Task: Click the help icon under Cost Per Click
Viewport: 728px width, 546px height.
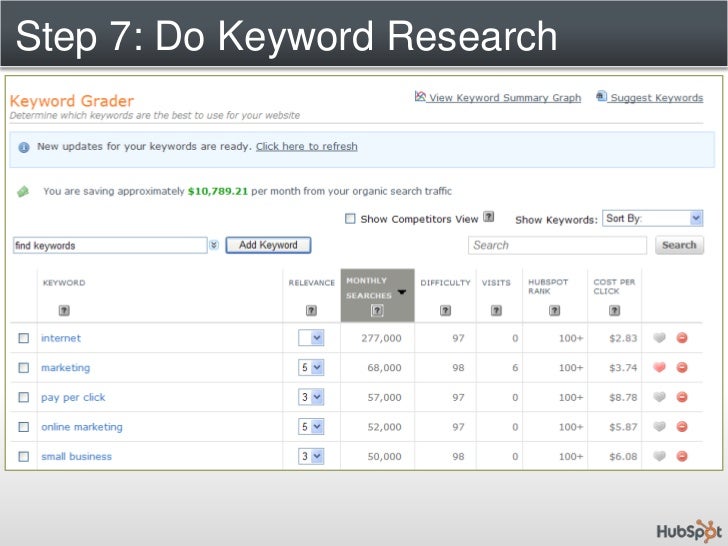Action: point(614,310)
